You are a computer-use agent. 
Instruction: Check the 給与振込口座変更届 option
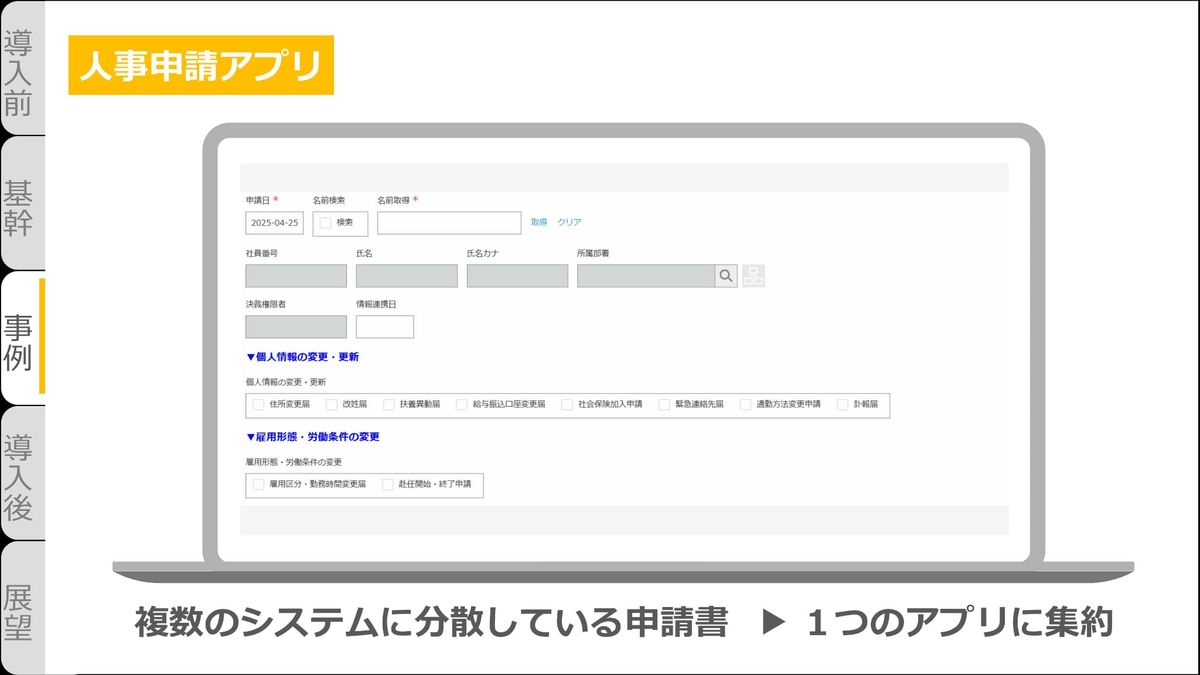tap(462, 405)
